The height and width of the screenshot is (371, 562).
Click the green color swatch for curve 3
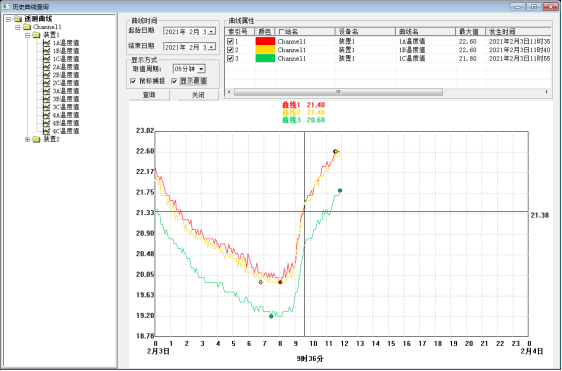tap(265, 58)
